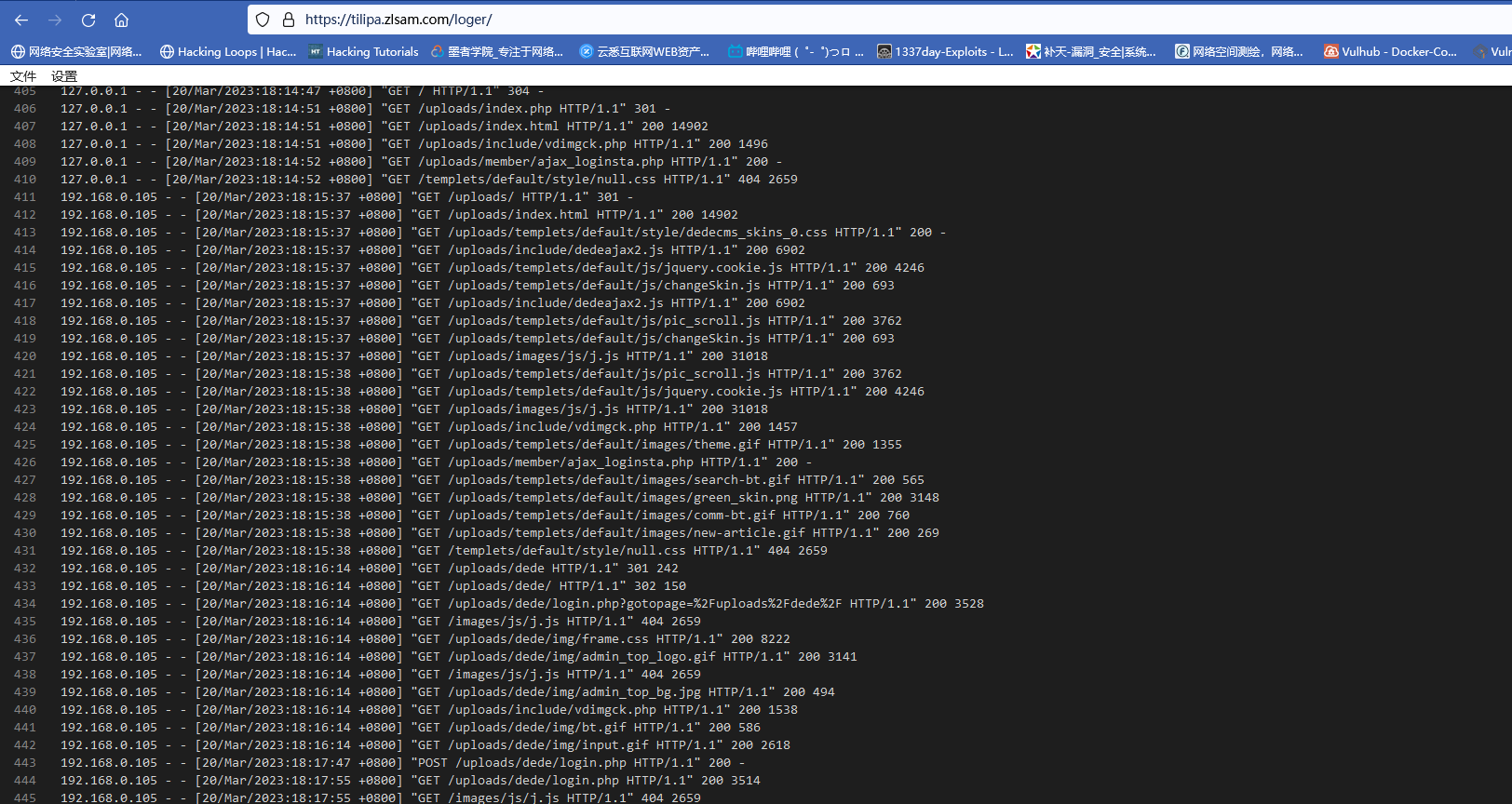This screenshot has width=1512, height=804.
Task: Click the padlock site security icon
Action: tap(288, 20)
